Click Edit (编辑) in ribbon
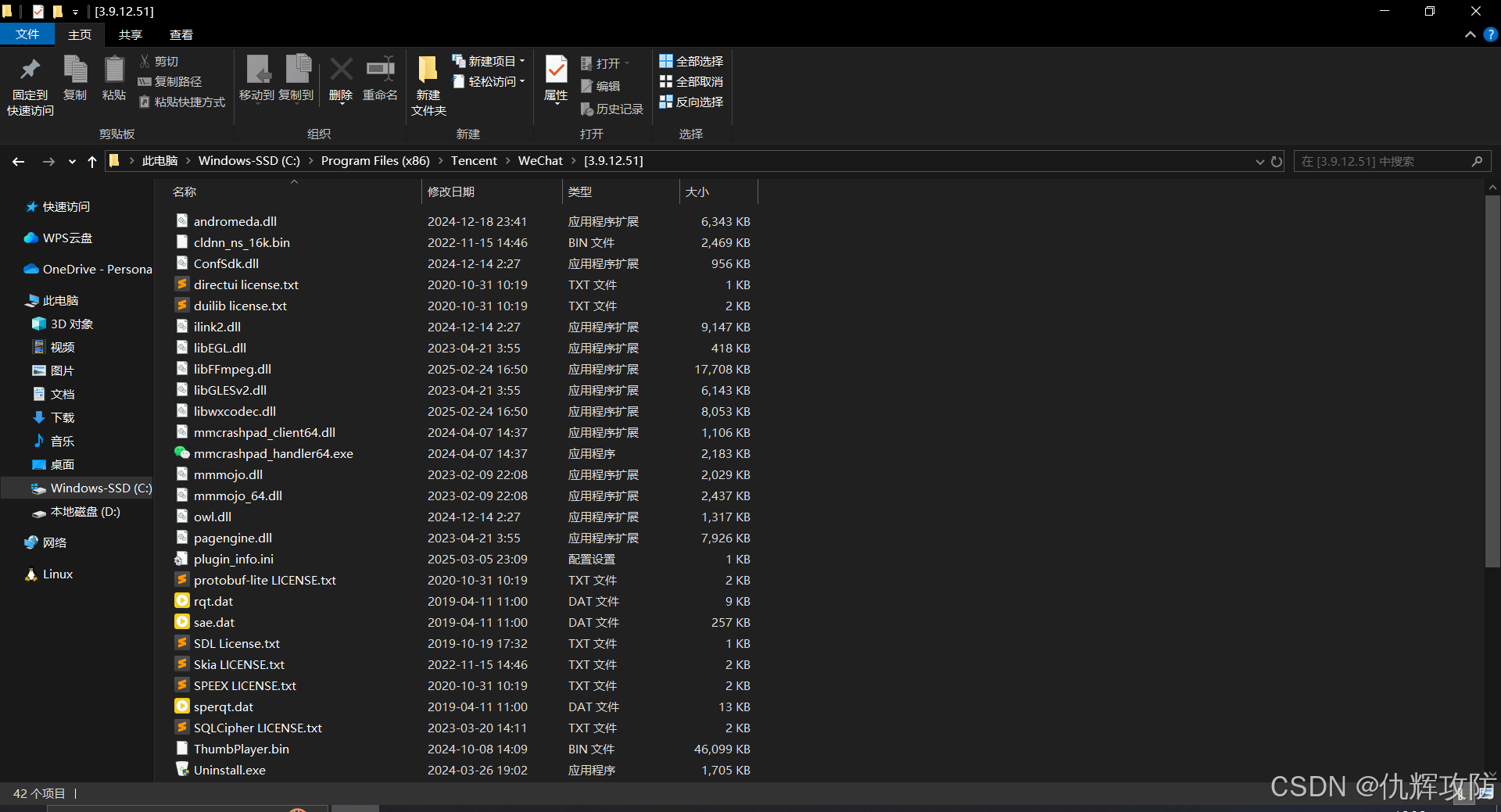Viewport: 1501px width, 812px height. [600, 86]
